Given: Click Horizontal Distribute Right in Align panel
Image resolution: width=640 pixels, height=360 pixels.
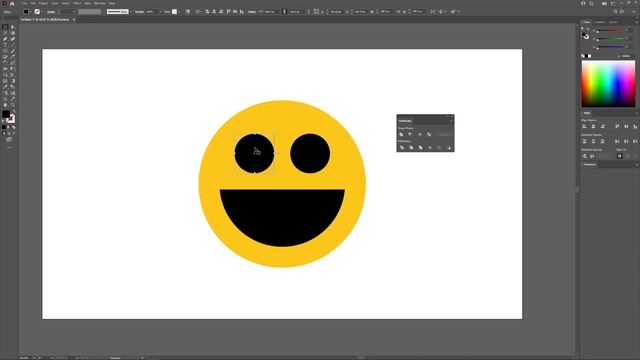Looking at the screenshot, I should [x=636, y=141].
